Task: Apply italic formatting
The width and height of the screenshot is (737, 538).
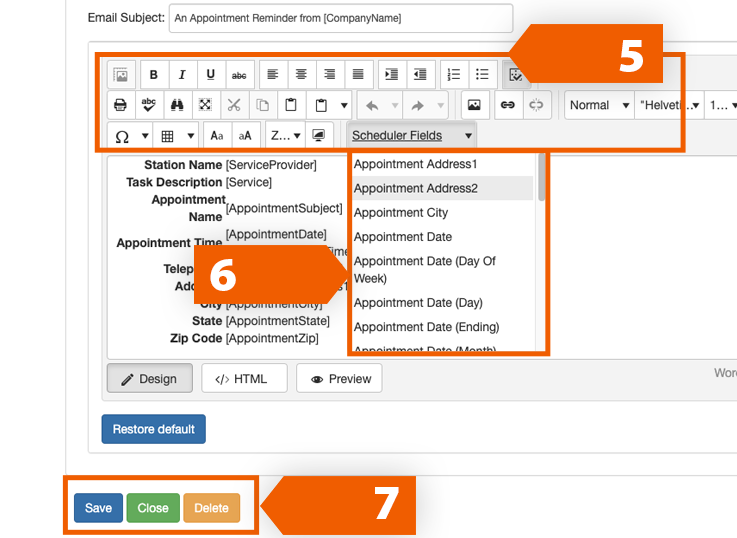Action: 182,75
